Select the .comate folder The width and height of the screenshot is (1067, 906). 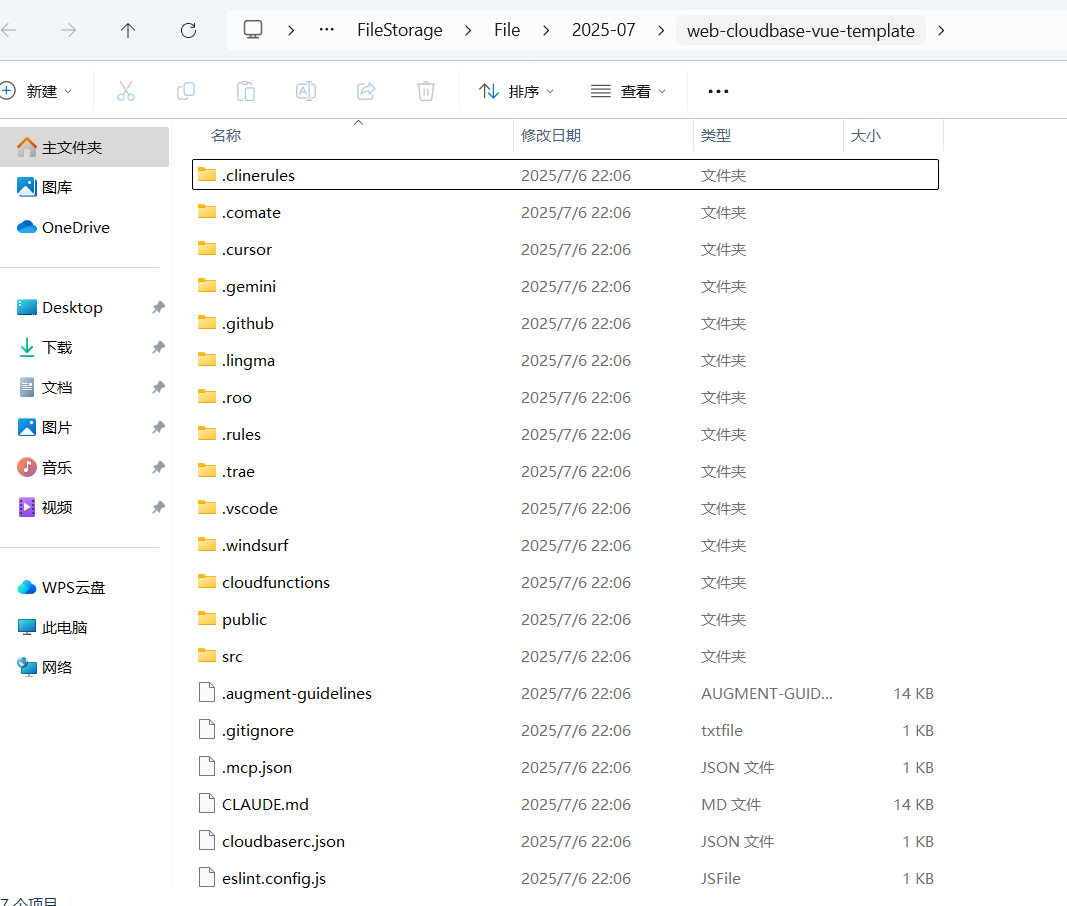click(565, 212)
